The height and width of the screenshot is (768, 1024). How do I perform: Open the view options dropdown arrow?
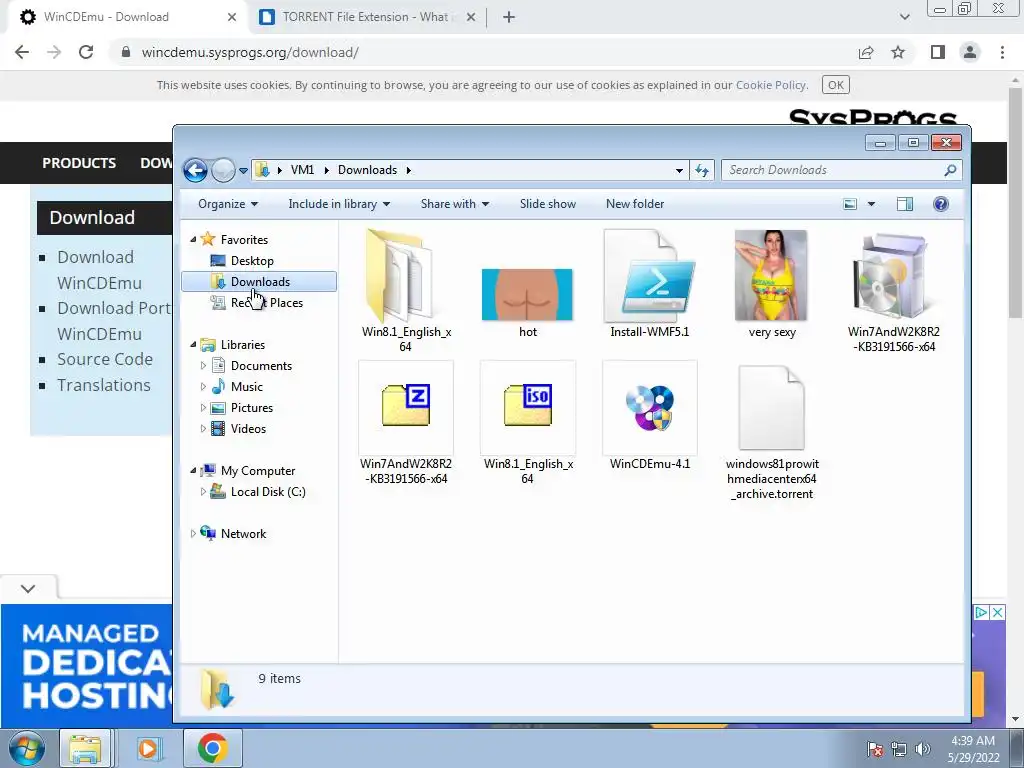(871, 204)
